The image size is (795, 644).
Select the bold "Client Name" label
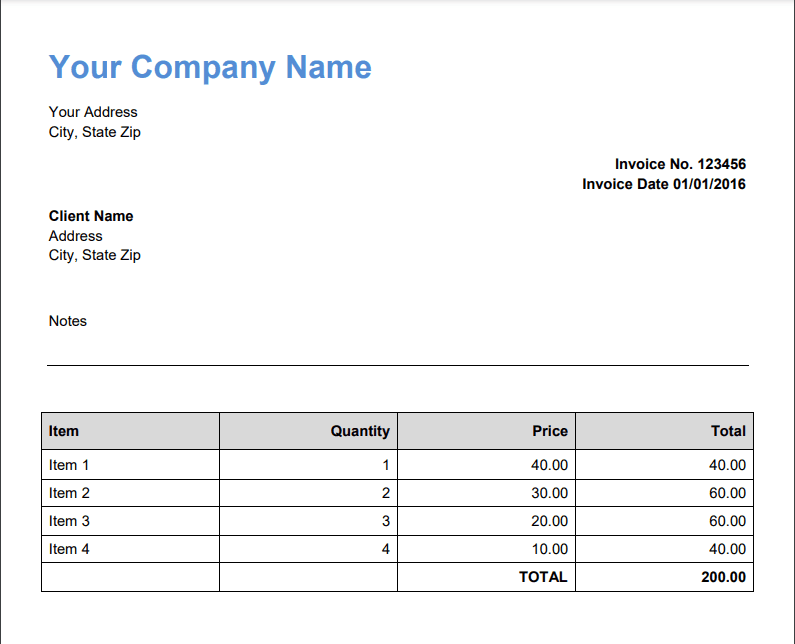pos(91,216)
